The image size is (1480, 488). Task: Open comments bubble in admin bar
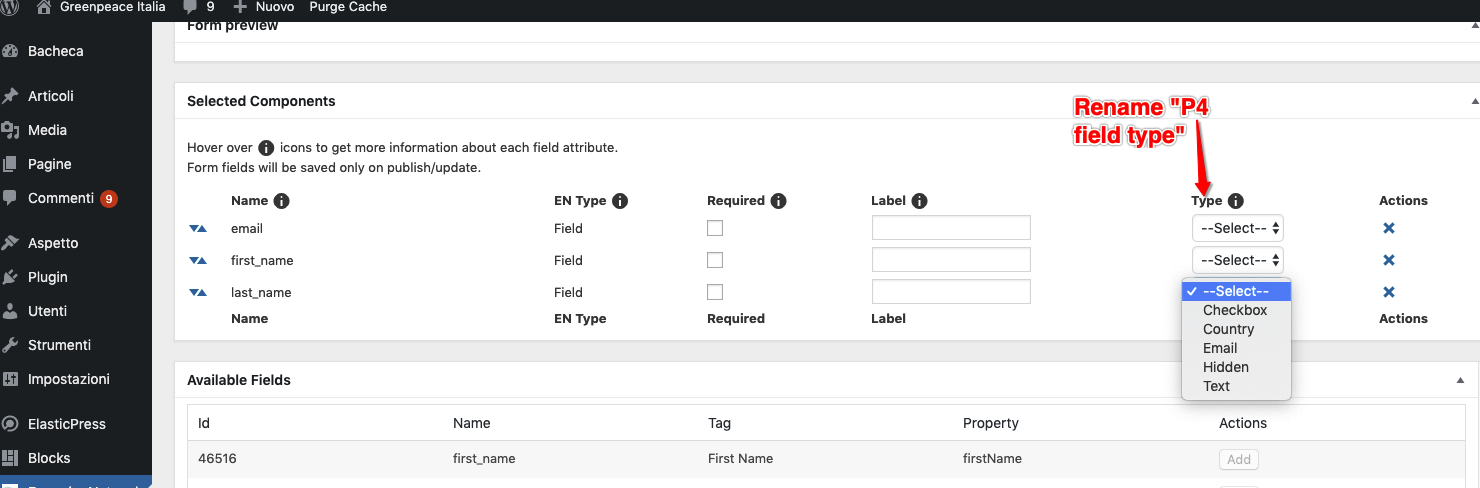[199, 7]
